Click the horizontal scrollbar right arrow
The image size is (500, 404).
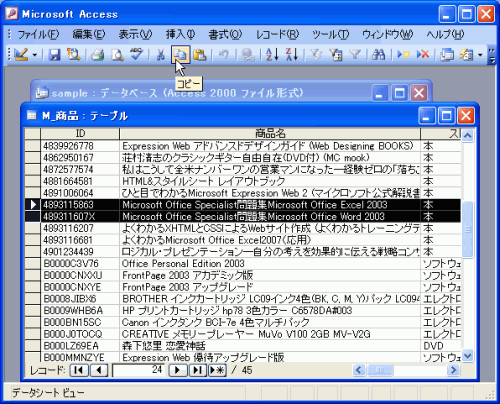[453, 370]
